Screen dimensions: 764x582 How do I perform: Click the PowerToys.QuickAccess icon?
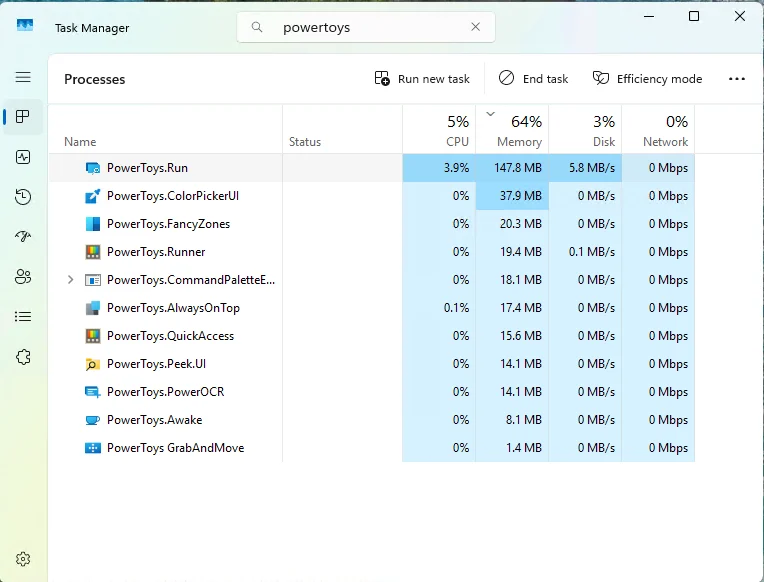[93, 336]
